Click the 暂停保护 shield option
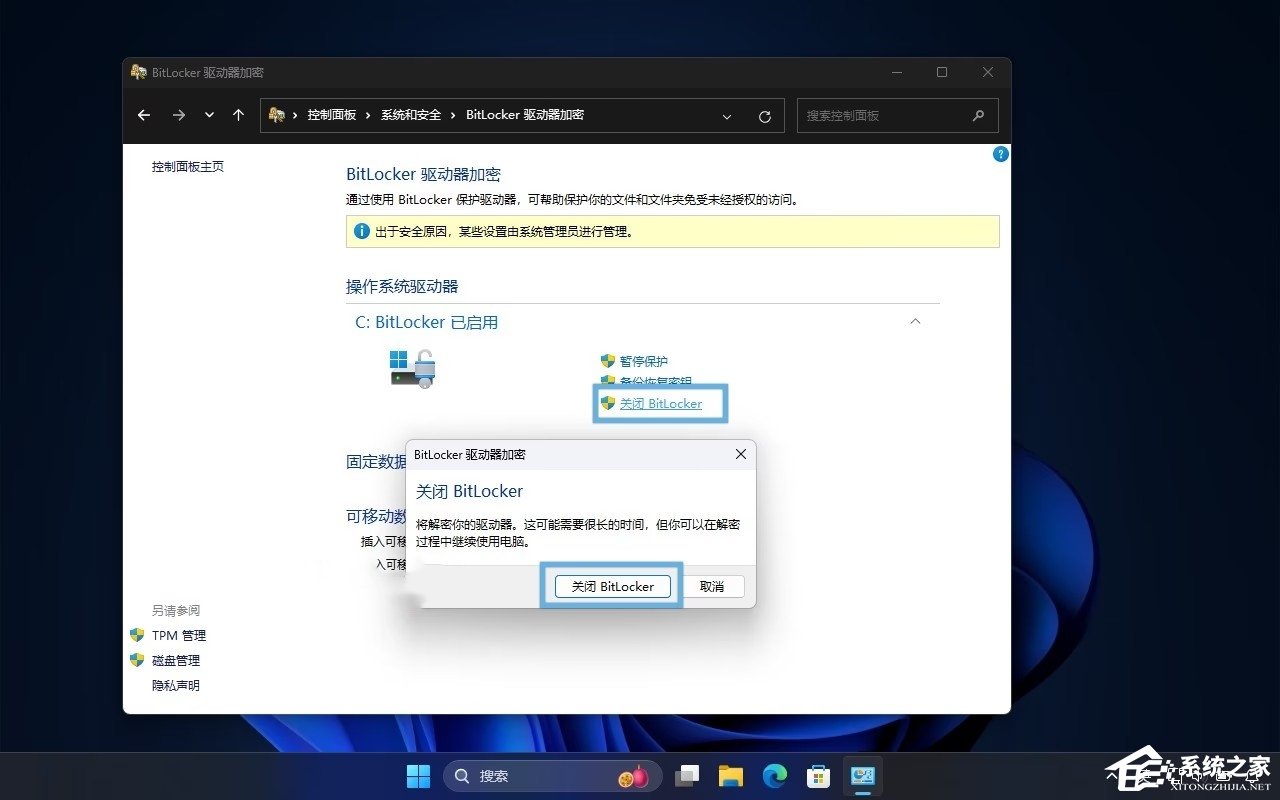The image size is (1280, 800). coord(643,361)
